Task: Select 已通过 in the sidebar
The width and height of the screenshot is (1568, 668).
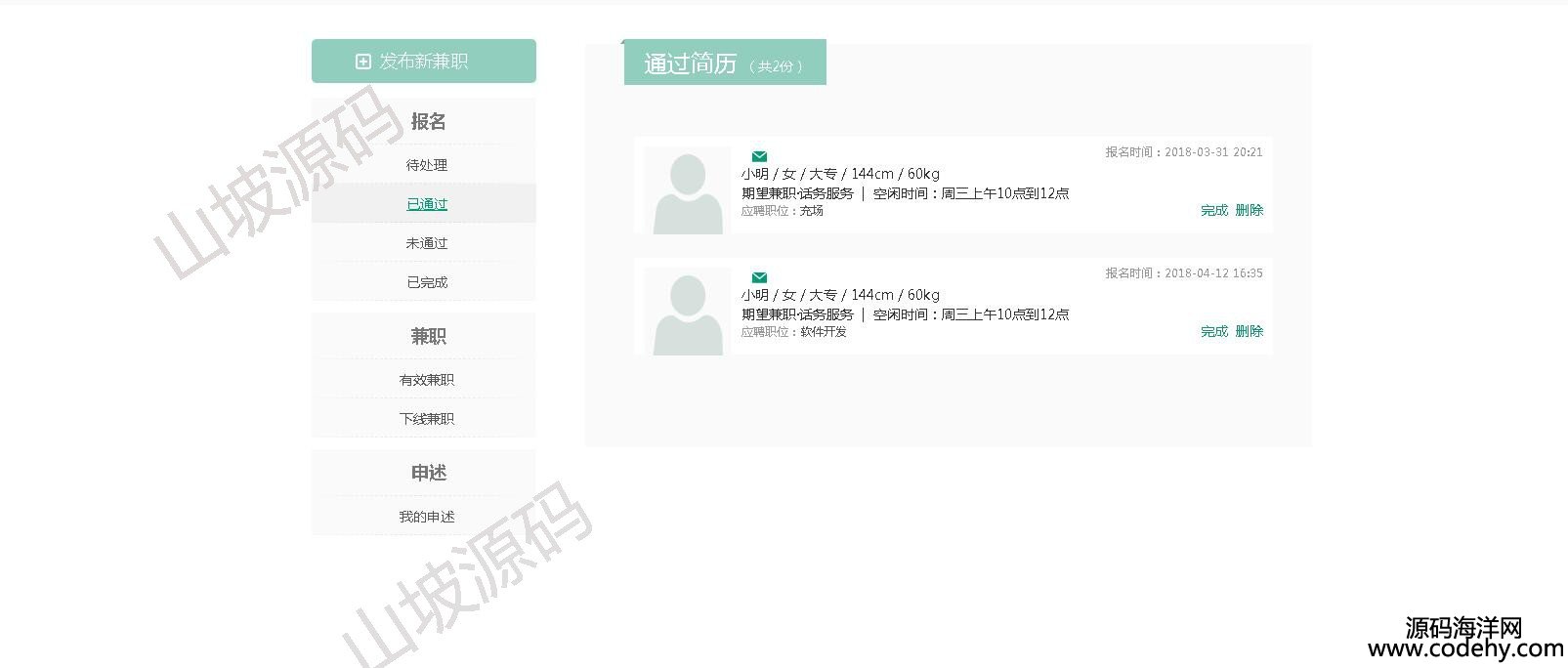Action: coord(426,204)
